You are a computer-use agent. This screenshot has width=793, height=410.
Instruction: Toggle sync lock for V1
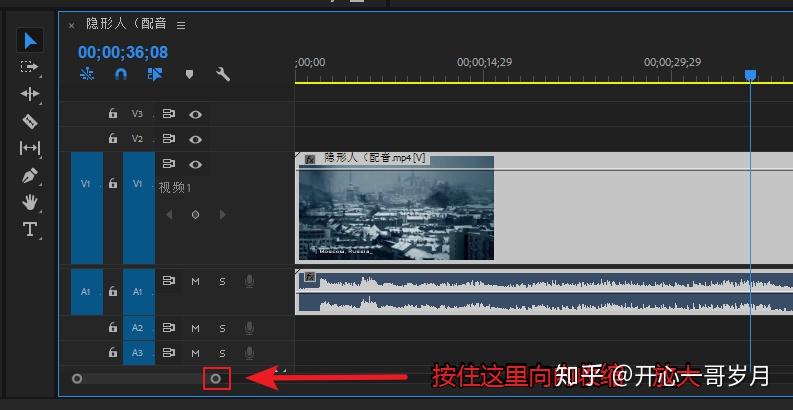coord(168,164)
